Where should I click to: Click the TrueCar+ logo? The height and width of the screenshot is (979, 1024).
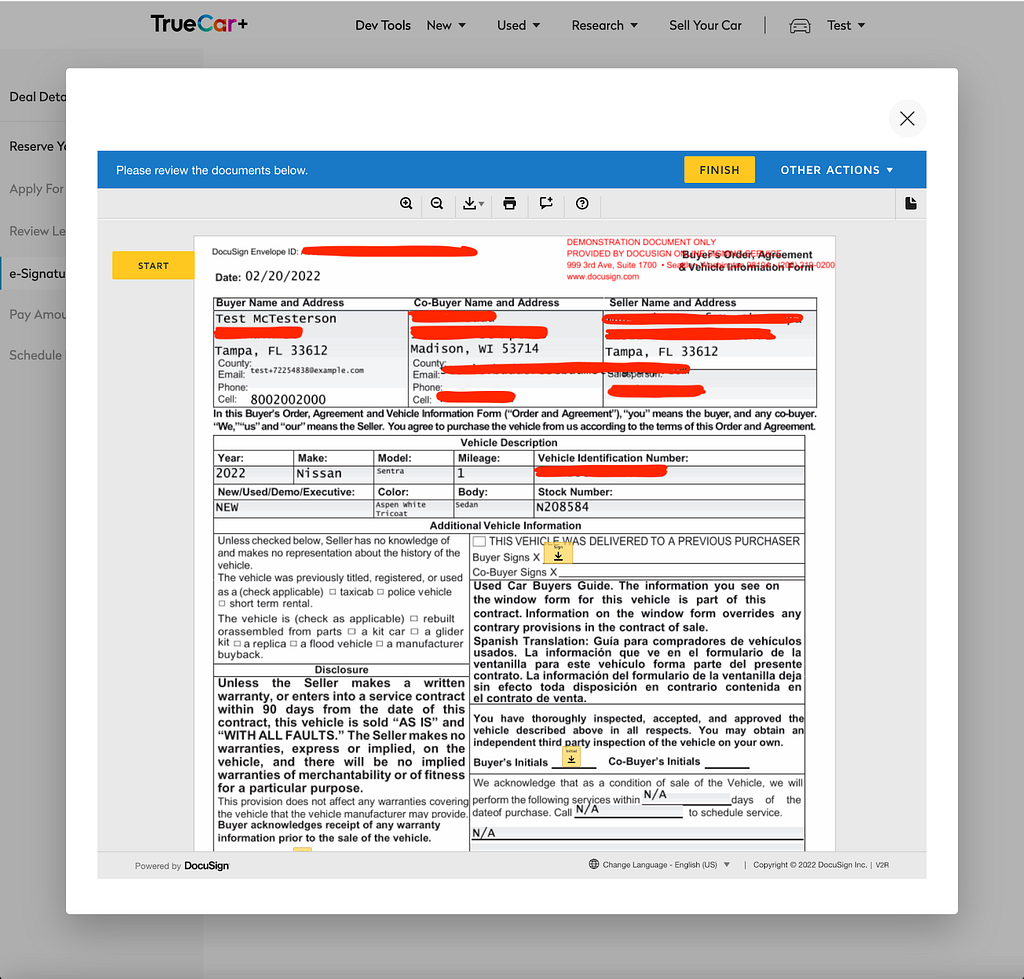pyautogui.click(x=199, y=24)
